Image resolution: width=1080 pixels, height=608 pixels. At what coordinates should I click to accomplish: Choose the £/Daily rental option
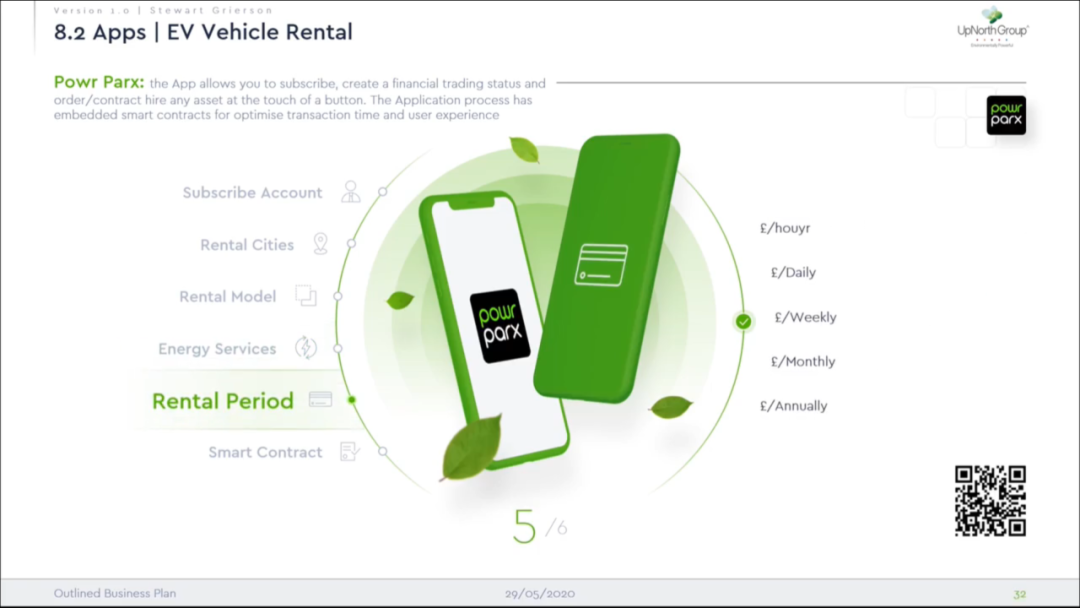coord(793,273)
